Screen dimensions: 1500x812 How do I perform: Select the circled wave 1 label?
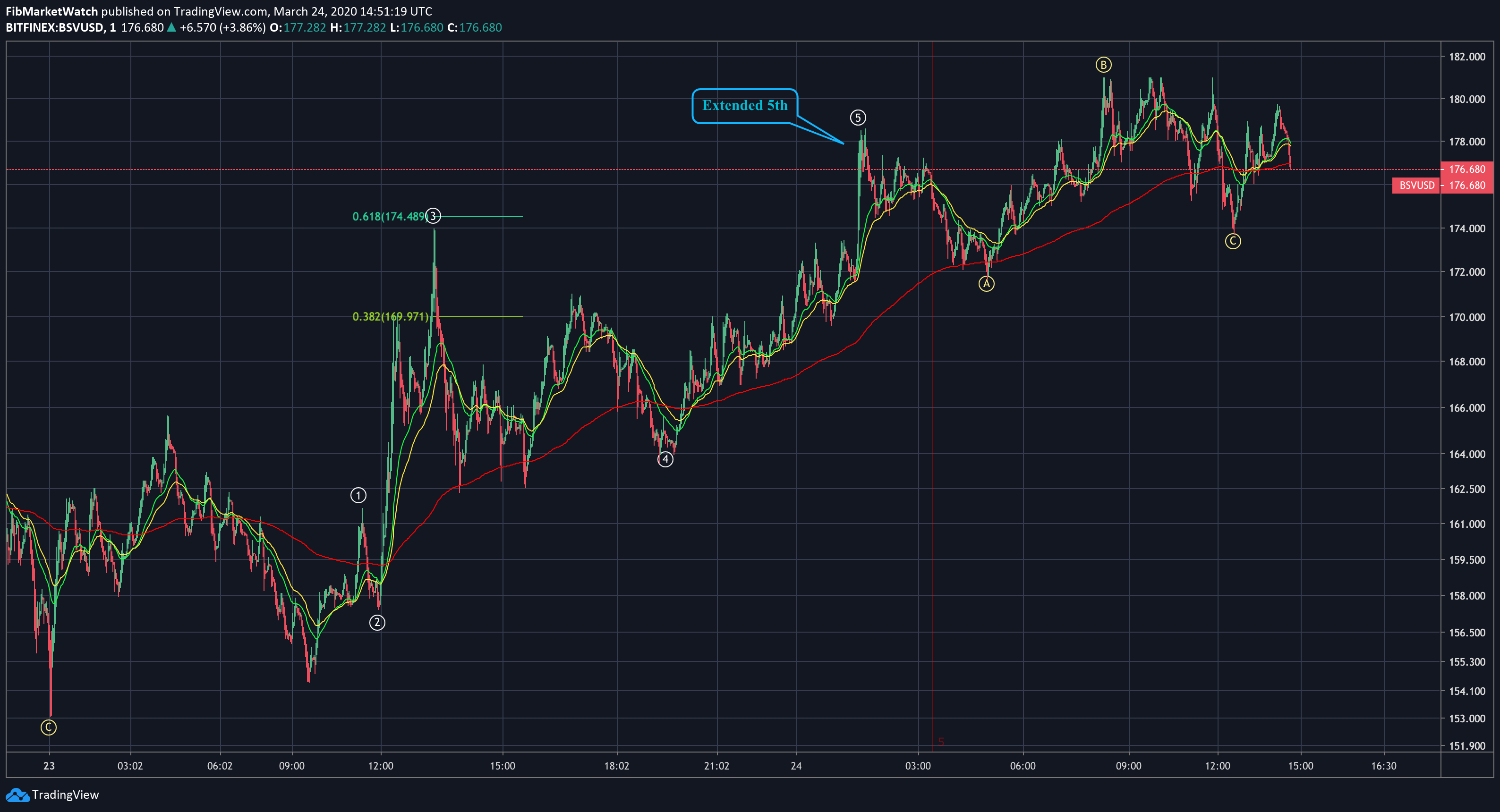[x=358, y=495]
